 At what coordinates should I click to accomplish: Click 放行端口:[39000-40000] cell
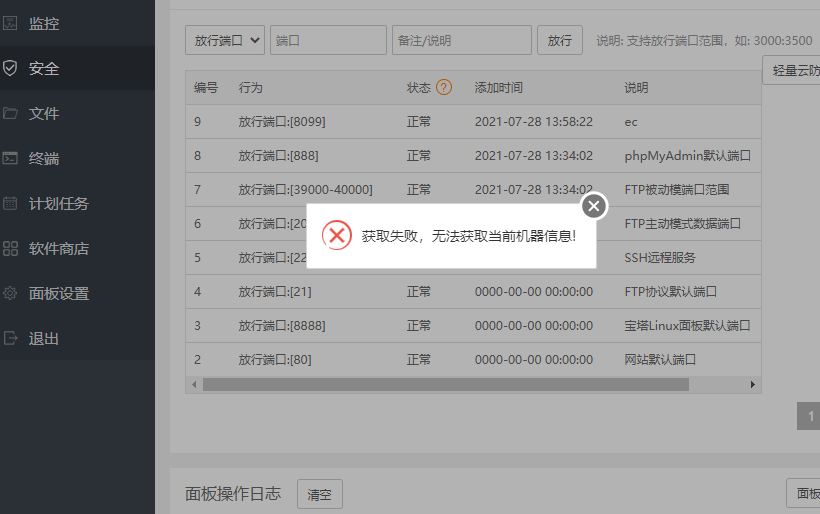[x=305, y=190]
